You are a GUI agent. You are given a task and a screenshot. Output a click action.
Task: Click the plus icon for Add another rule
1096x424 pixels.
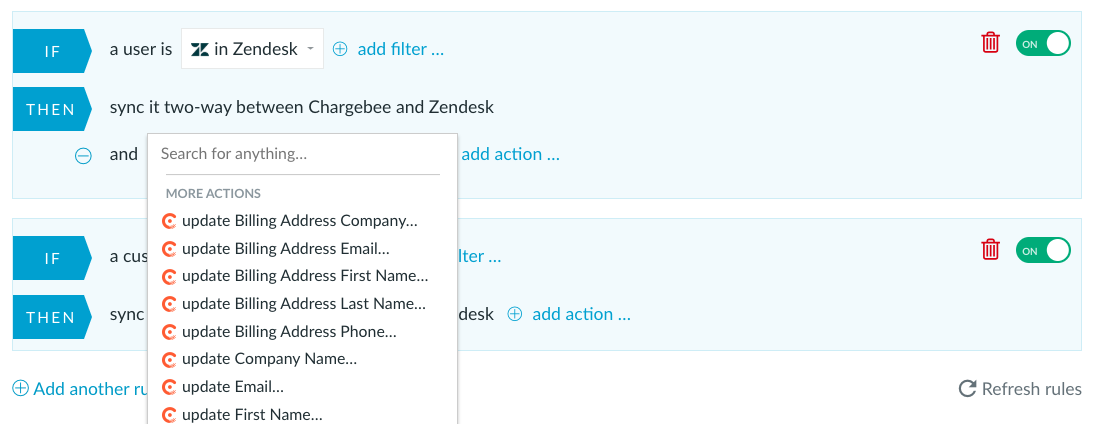21,388
